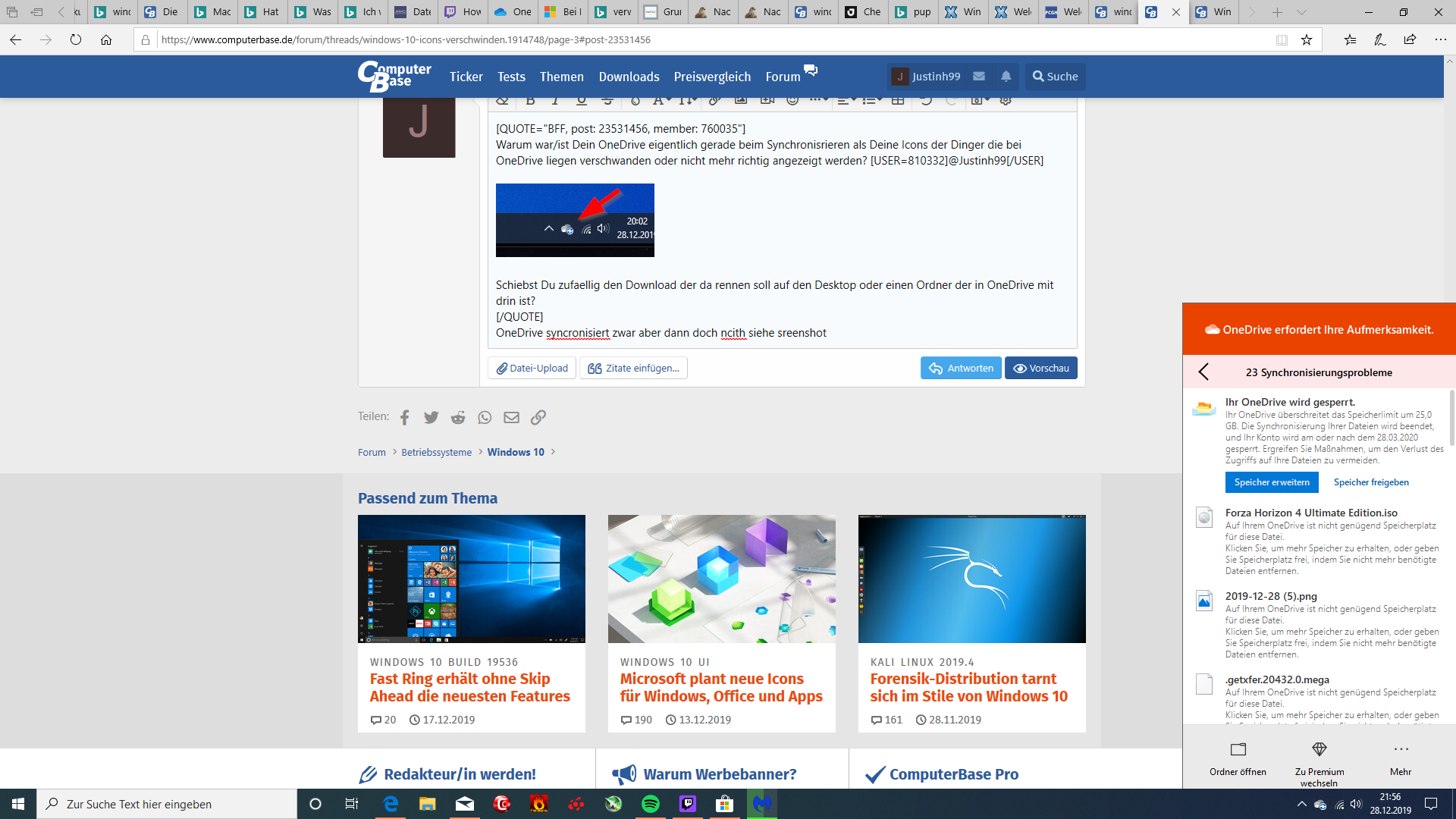
Task: Open the Preisvergleich menu item
Action: pyautogui.click(x=712, y=77)
